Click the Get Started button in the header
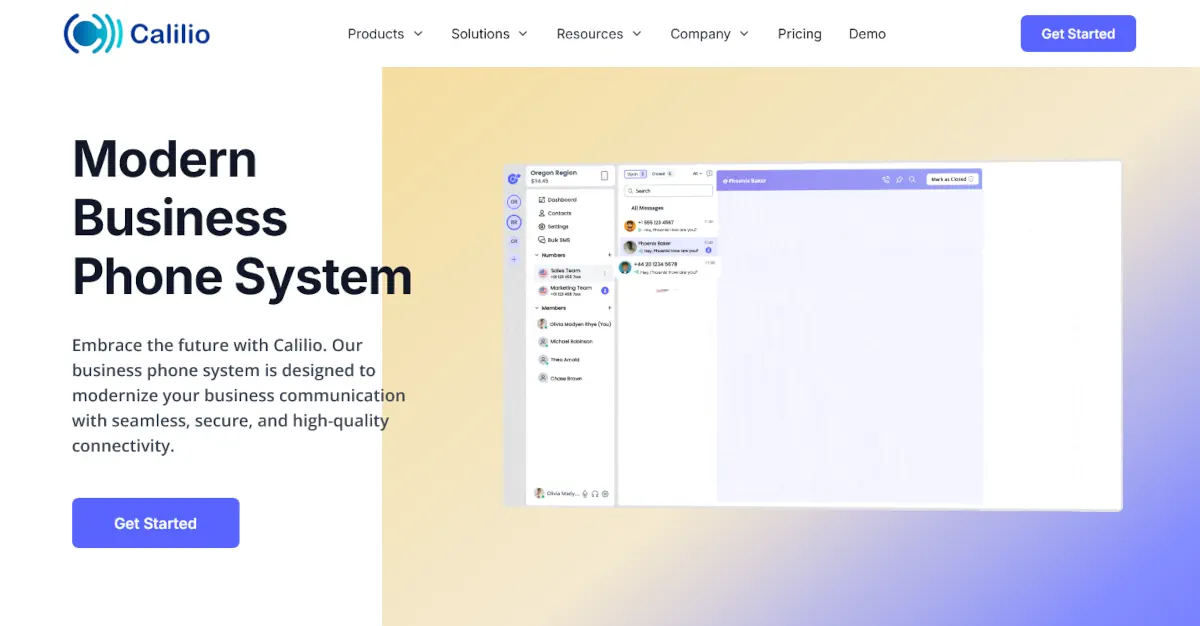This screenshot has width=1200, height=626. point(1078,34)
